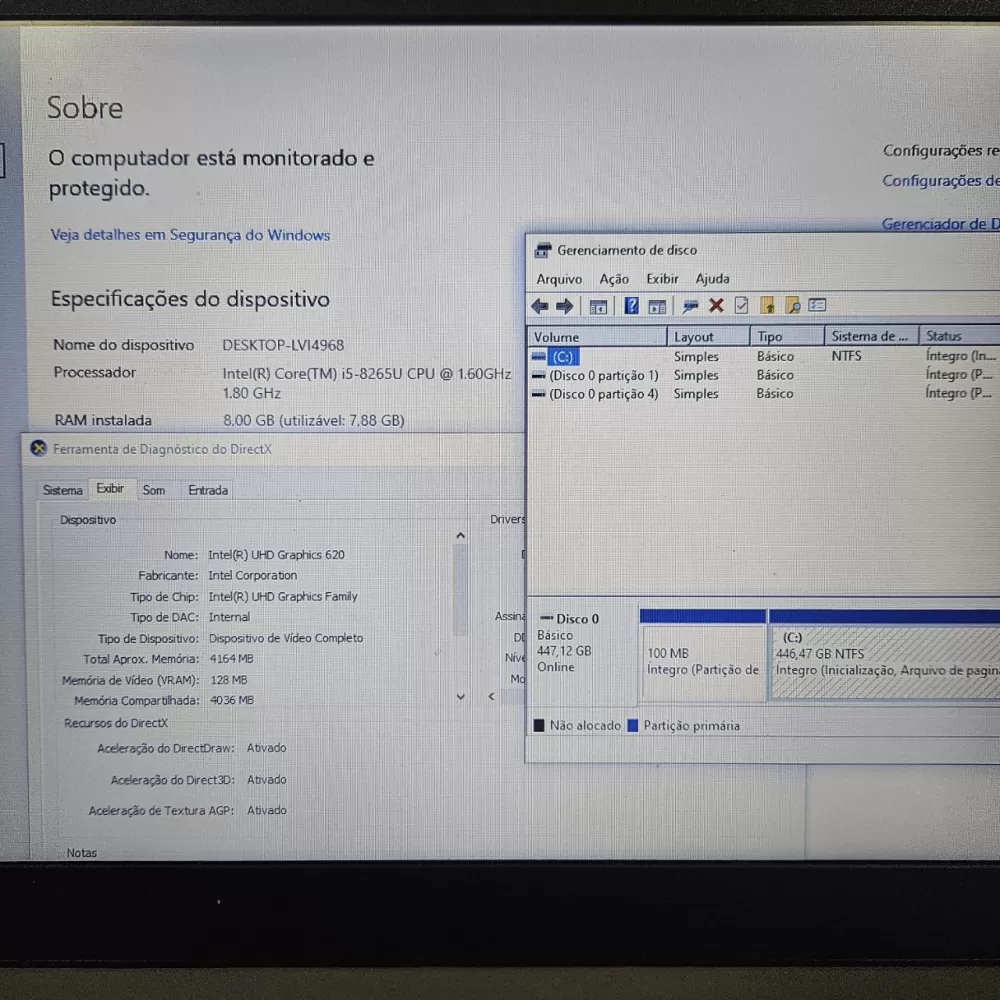1000x1000 pixels.
Task: Open the Ação menu
Action: [x=614, y=279]
